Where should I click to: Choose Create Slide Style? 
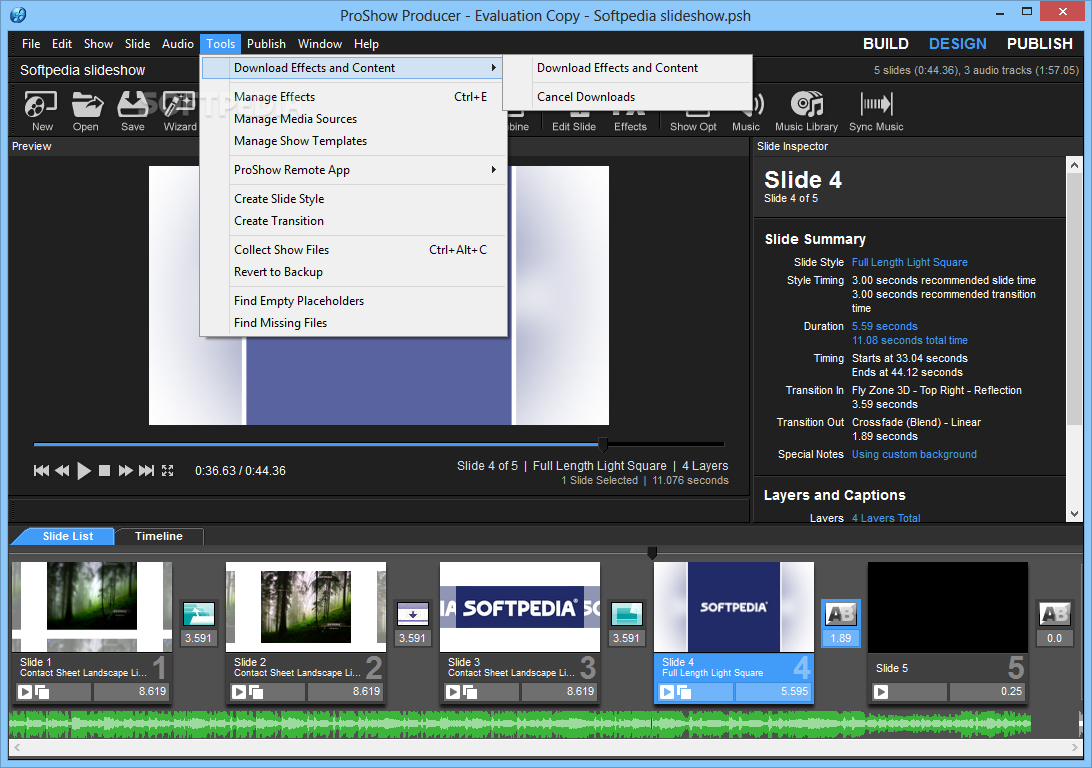click(354, 198)
